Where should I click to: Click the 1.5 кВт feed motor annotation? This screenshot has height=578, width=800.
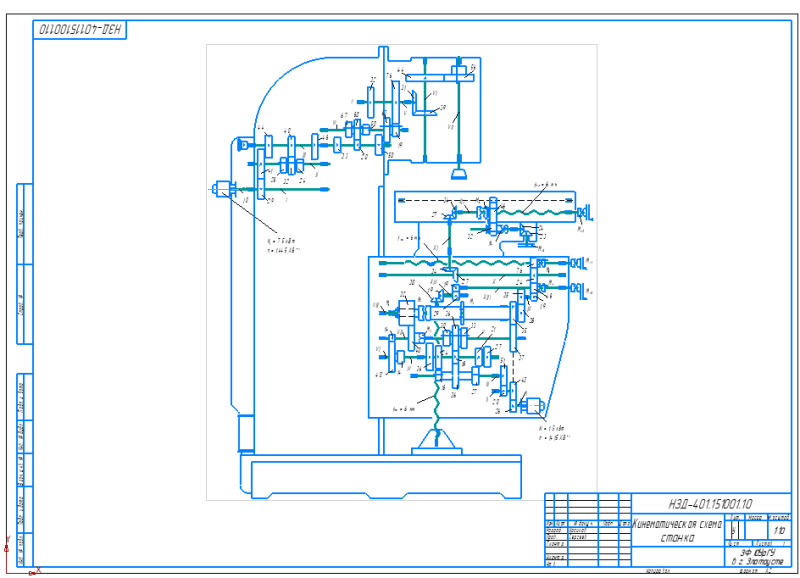(x=552, y=429)
